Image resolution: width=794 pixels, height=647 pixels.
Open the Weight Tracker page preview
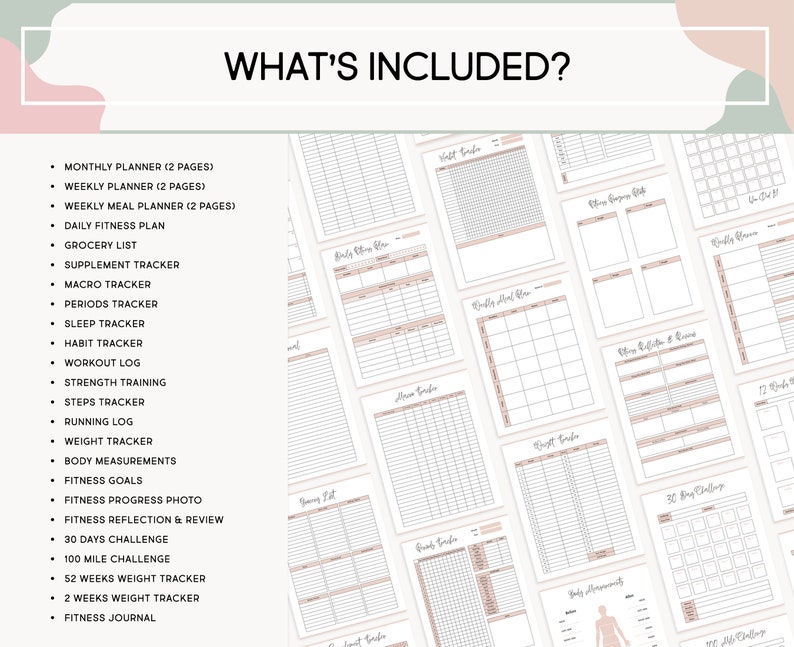[572, 500]
